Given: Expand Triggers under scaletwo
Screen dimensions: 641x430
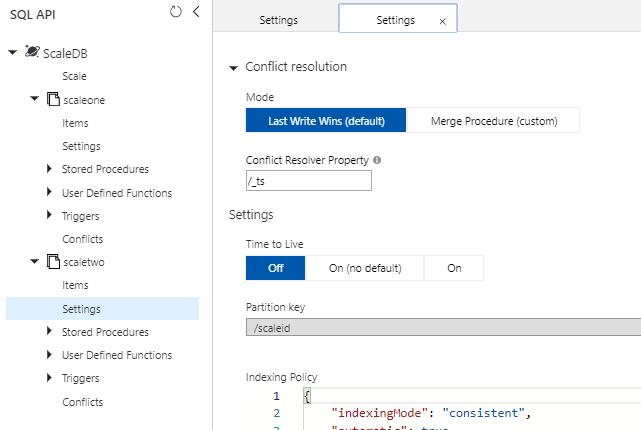Looking at the screenshot, I should click(x=50, y=378).
